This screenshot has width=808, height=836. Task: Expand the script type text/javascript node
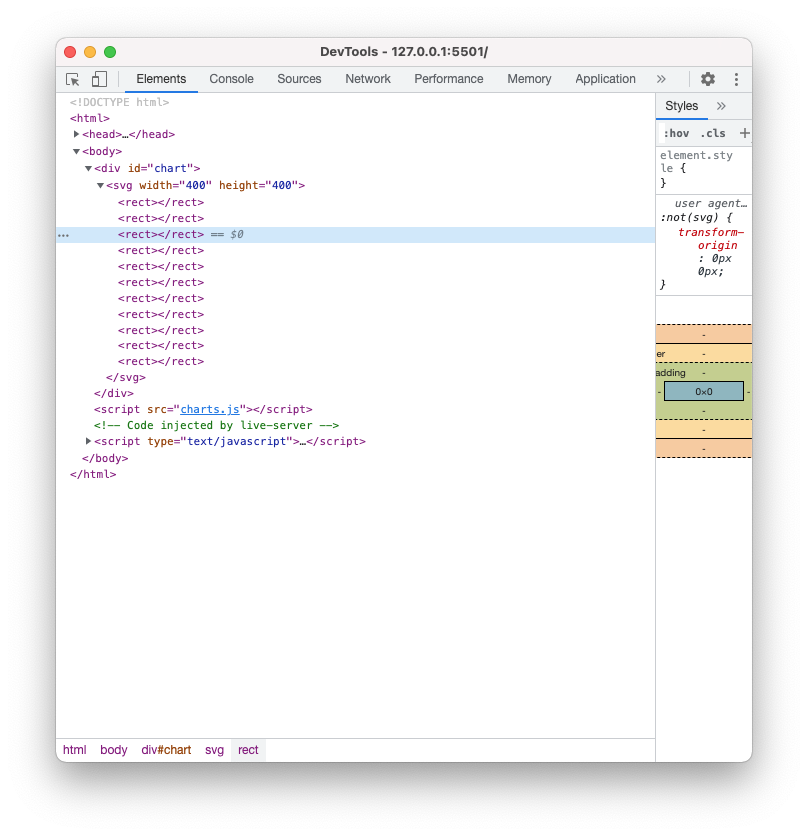tap(89, 441)
